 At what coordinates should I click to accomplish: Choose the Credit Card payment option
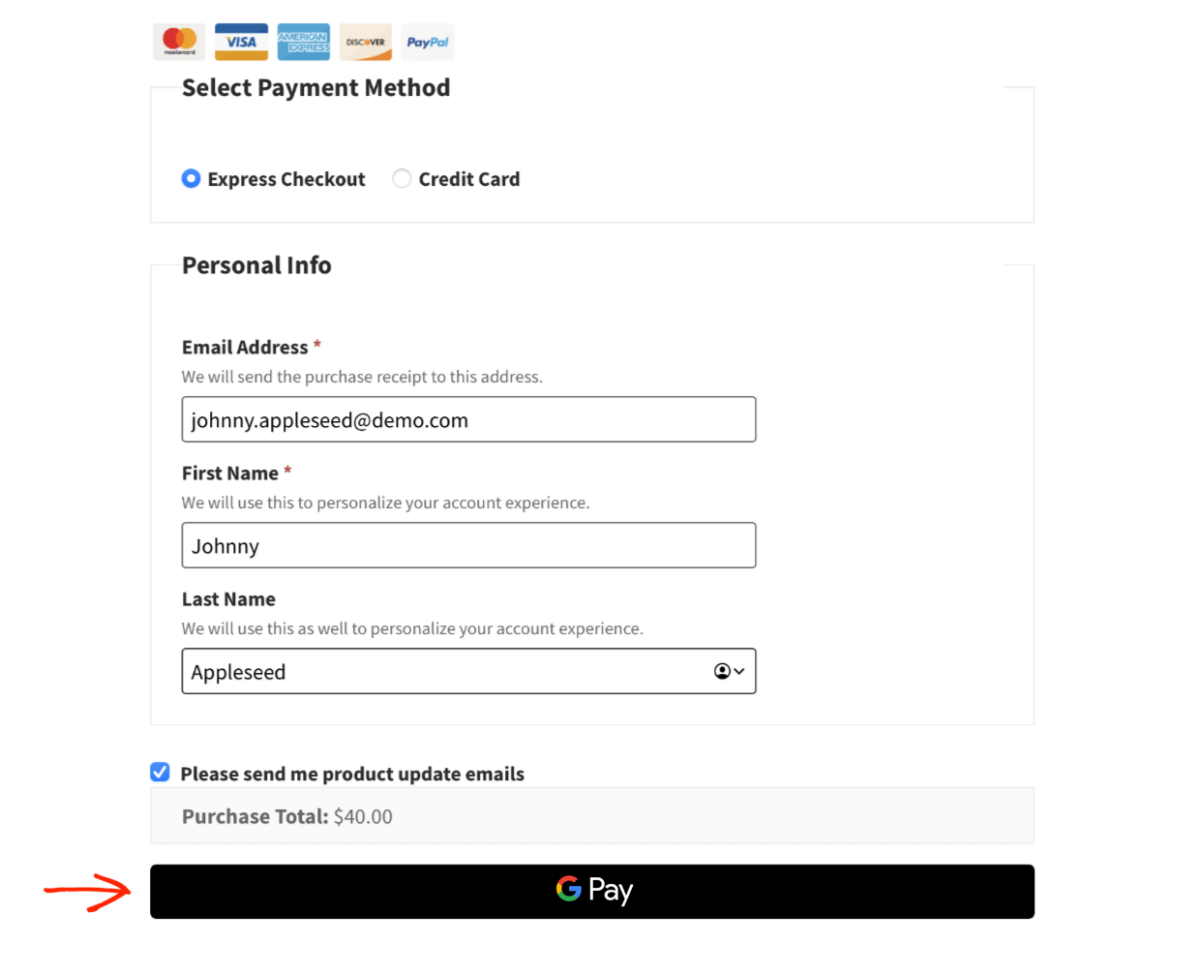(401, 178)
